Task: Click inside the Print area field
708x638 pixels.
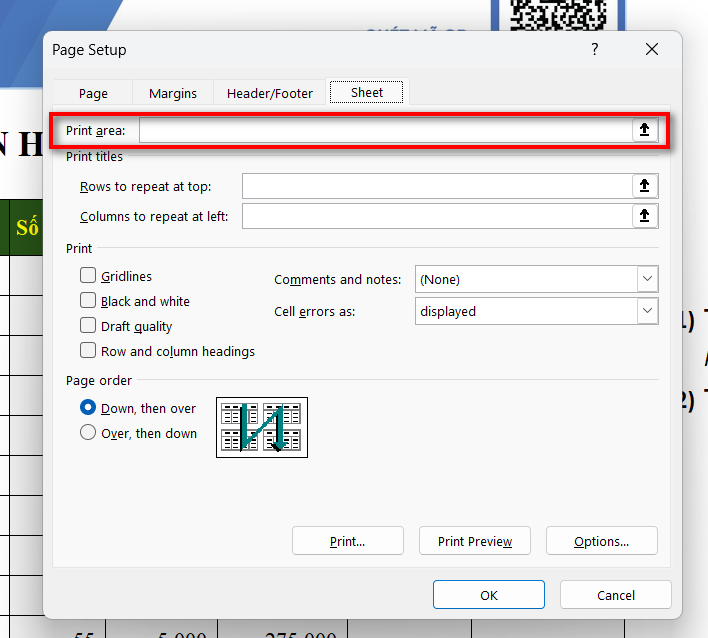Action: [385, 131]
